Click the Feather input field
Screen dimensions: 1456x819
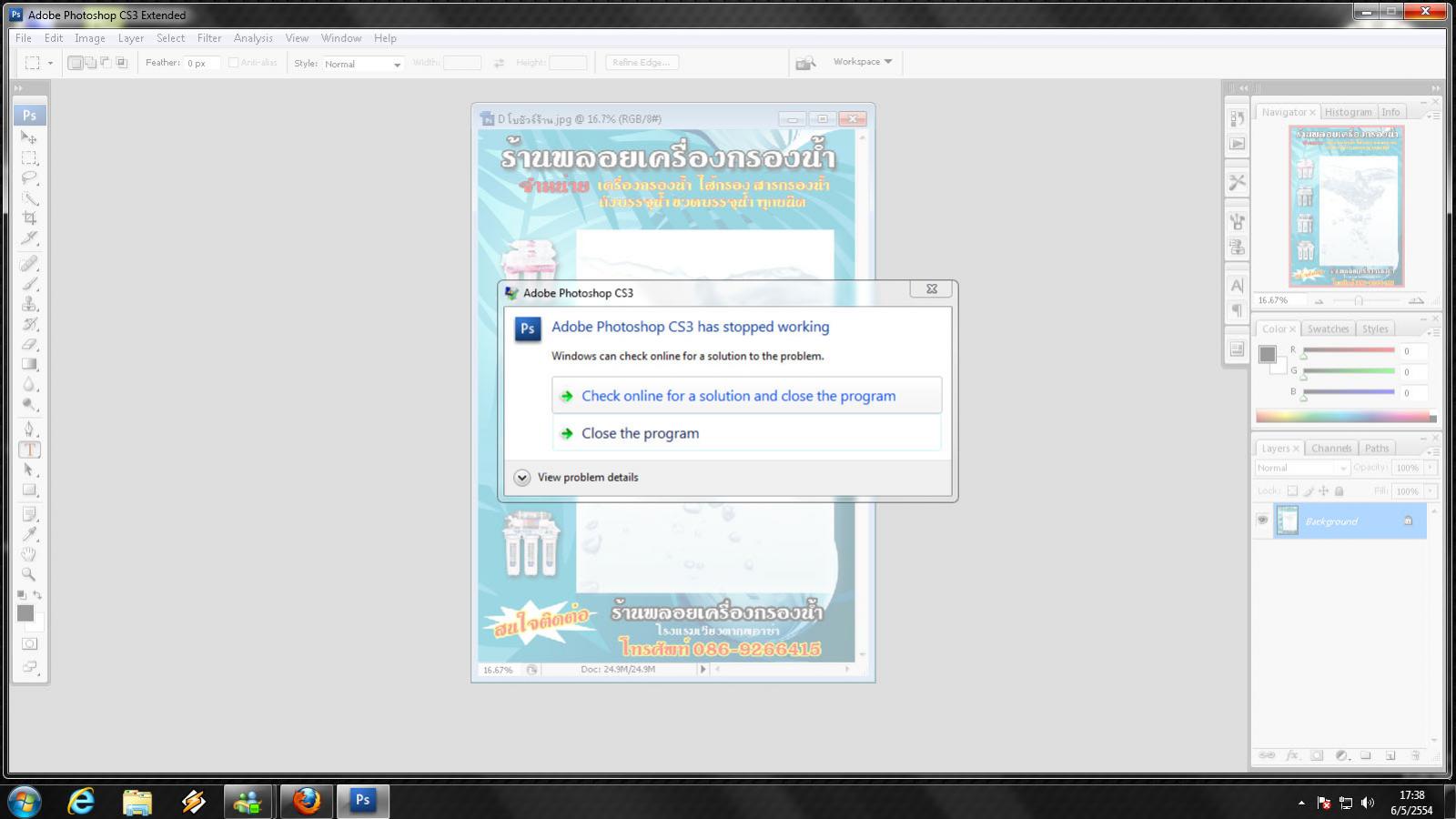[202, 63]
